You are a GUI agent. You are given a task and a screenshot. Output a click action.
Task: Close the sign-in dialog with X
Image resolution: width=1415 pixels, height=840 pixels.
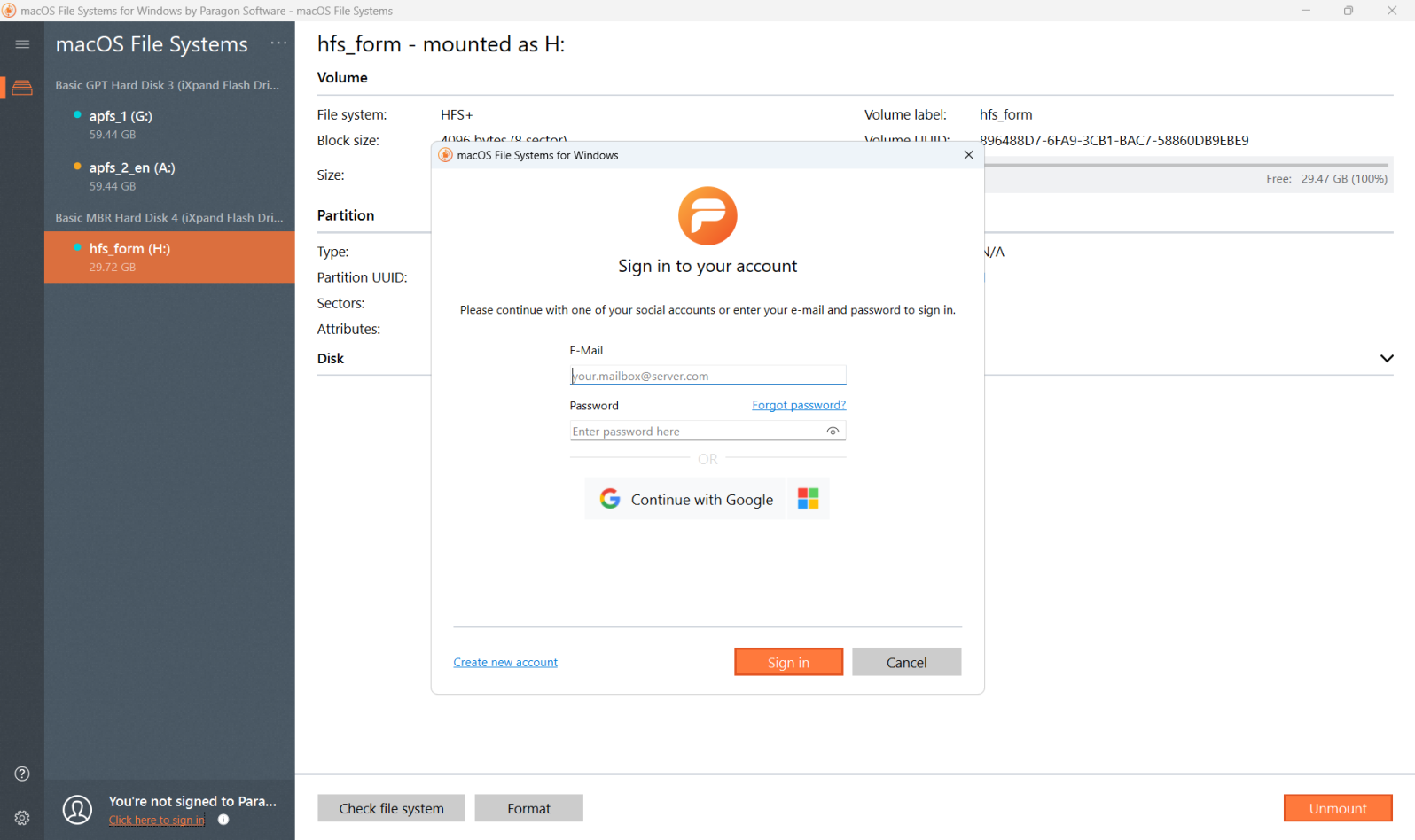(x=968, y=155)
